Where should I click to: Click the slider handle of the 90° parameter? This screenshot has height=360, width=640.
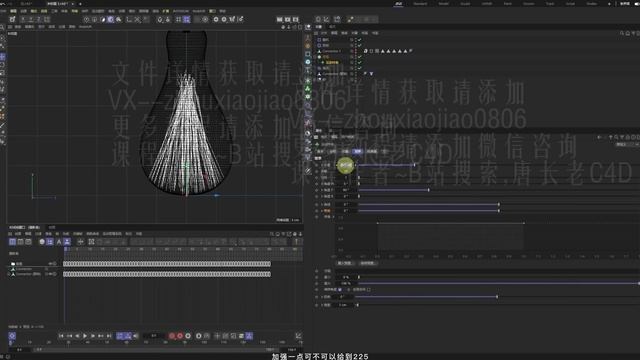pos(429,190)
